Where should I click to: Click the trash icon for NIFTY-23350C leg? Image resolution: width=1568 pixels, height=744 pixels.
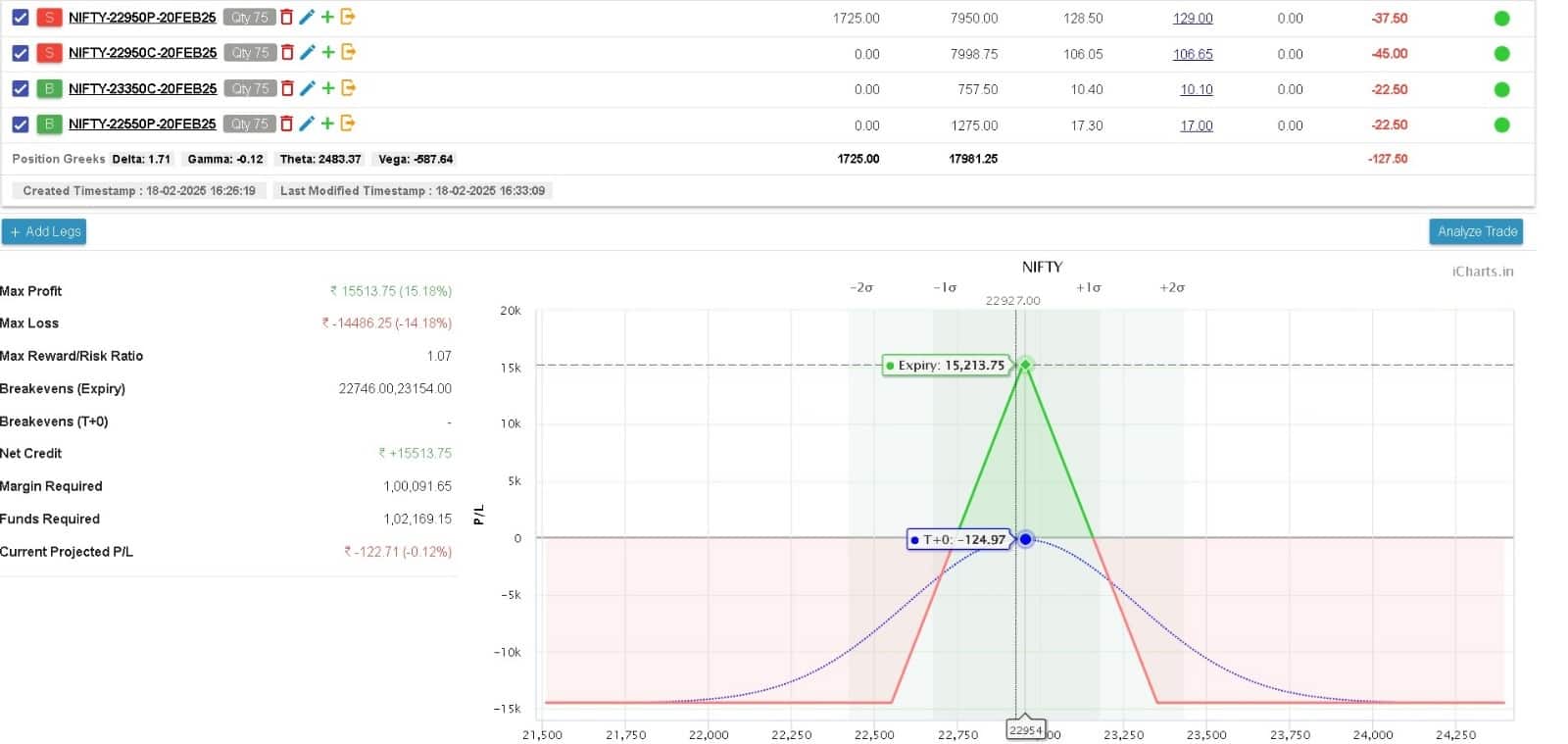click(286, 88)
